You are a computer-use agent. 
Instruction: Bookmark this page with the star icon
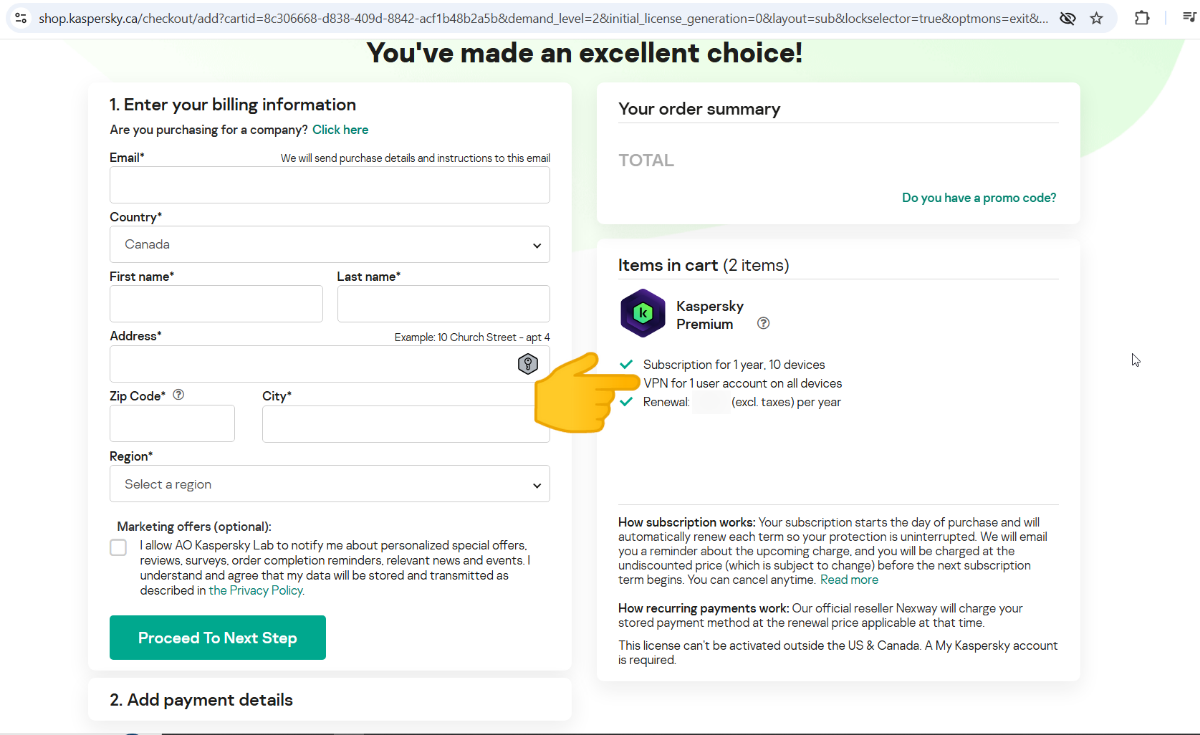(1096, 18)
